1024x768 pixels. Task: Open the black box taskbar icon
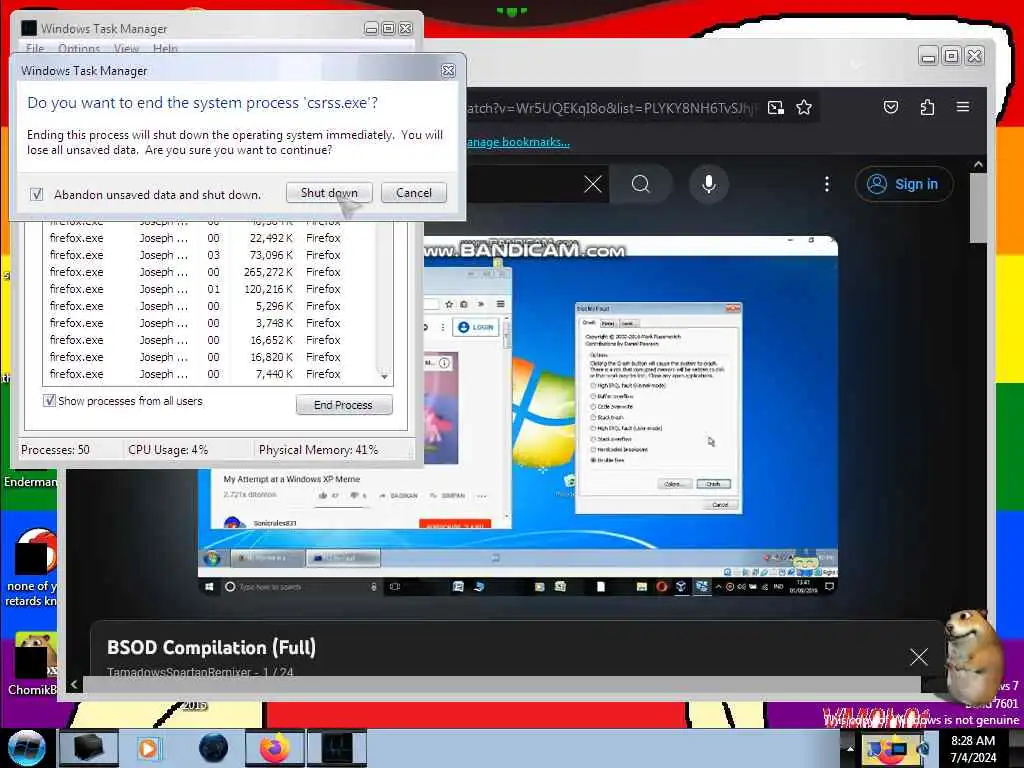(x=89, y=748)
